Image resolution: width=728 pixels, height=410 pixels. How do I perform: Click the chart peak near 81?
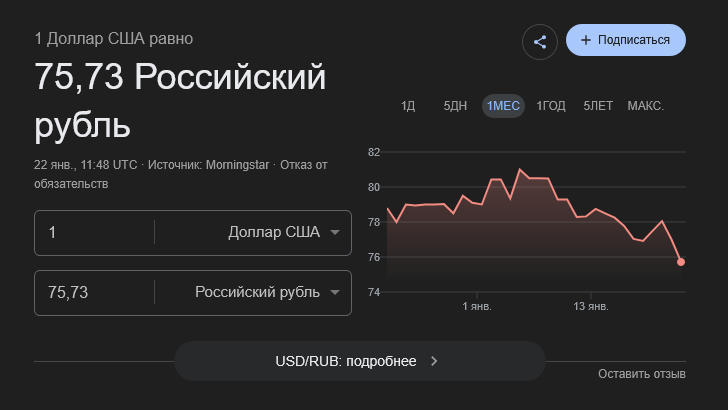coord(520,170)
